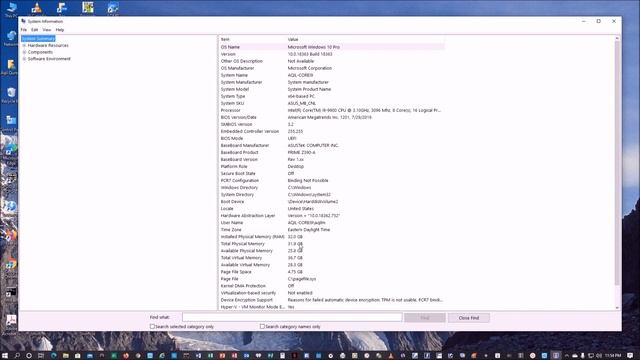
Task: Open the View menu
Action: click(x=47, y=30)
